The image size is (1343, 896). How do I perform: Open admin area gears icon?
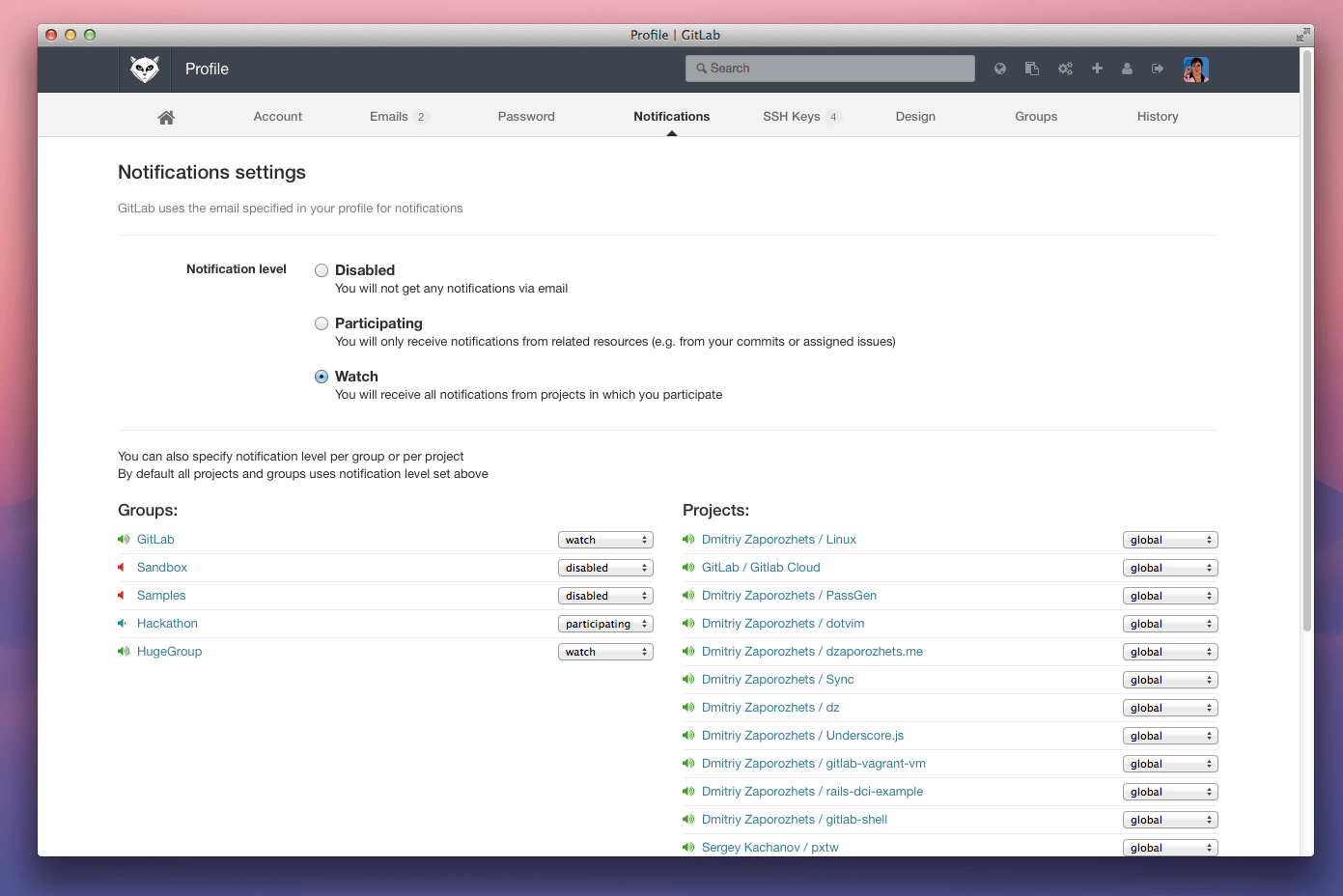1065,69
